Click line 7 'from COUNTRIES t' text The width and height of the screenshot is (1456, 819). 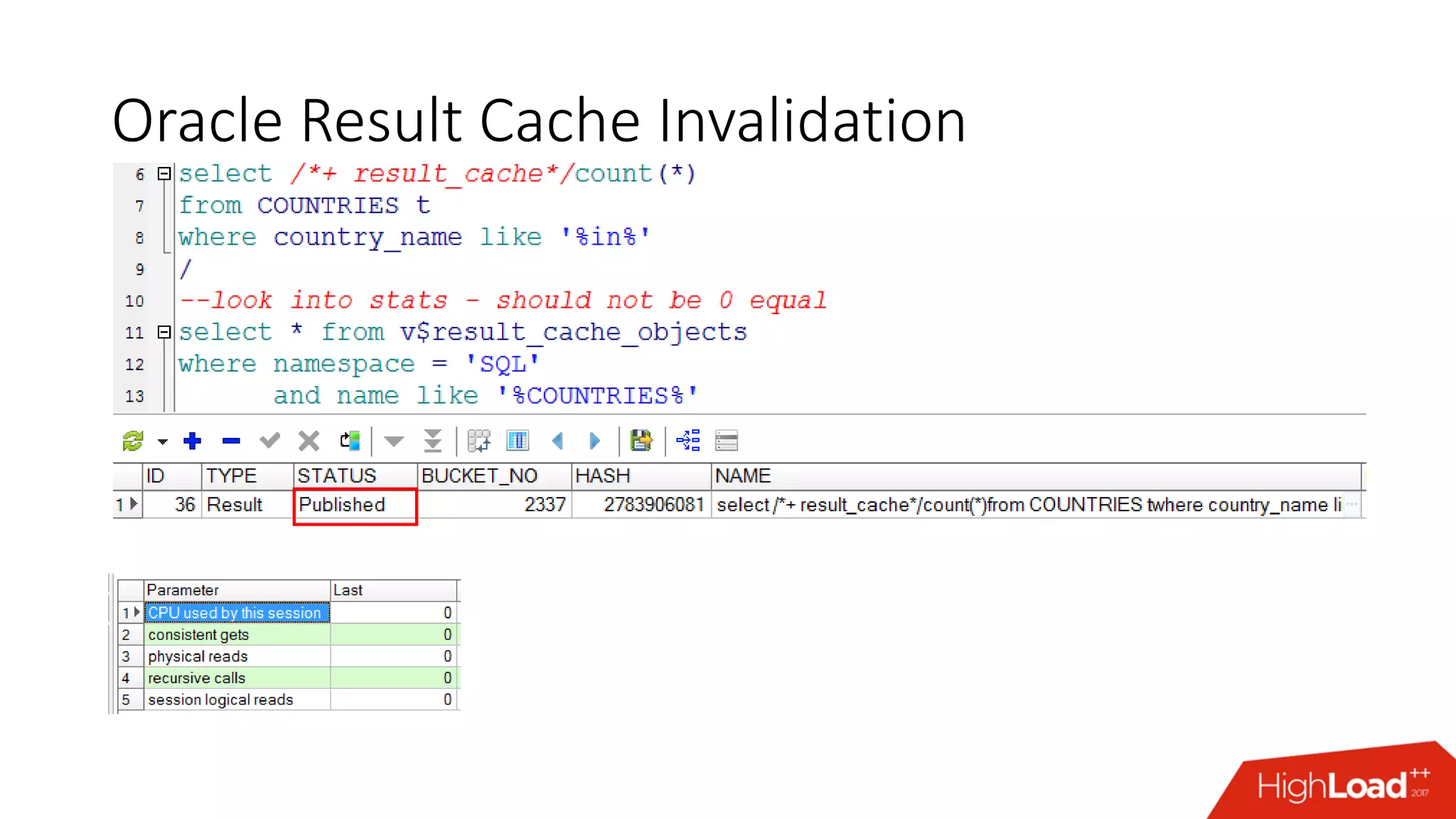coord(304,205)
